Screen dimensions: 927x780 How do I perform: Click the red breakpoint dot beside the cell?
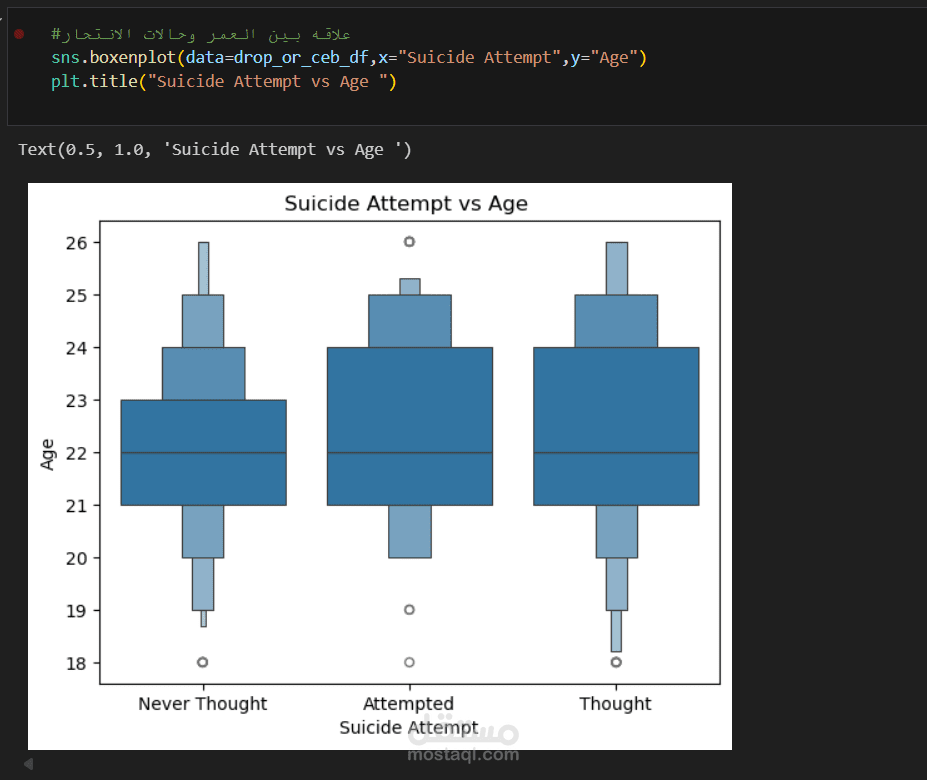[x=19, y=34]
